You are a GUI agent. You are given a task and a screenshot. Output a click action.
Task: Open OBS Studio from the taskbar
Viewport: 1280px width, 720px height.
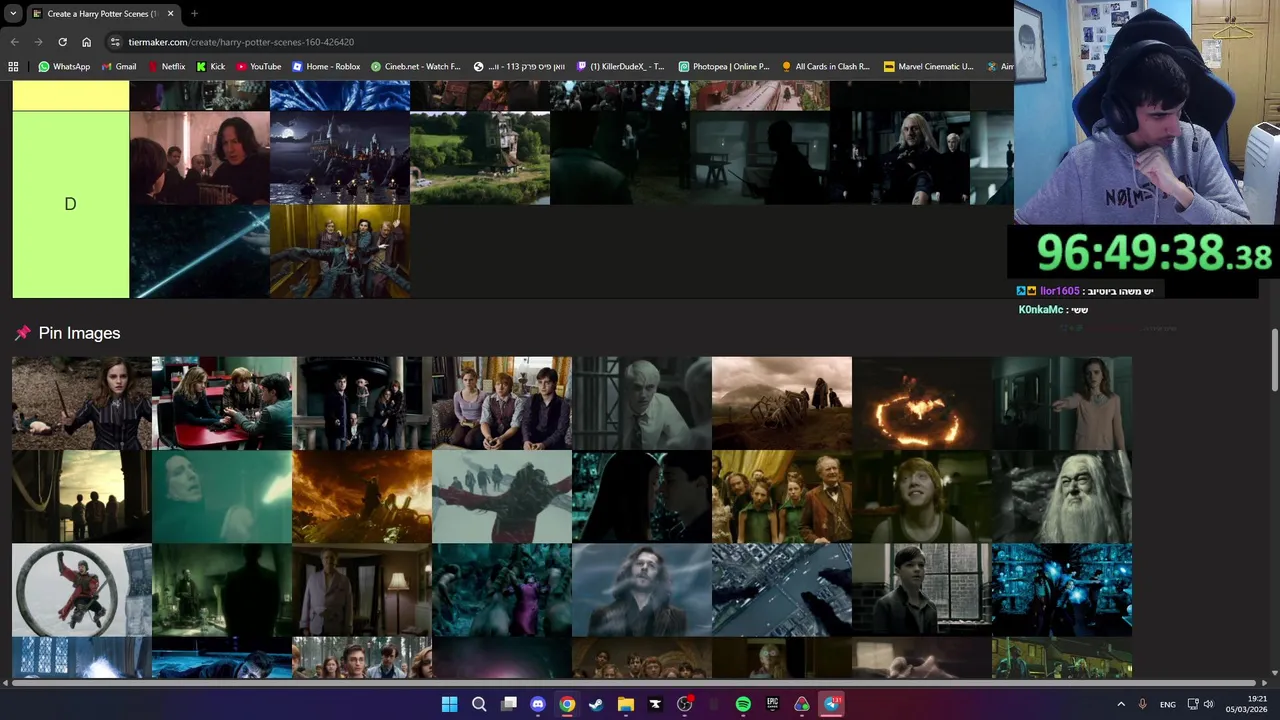click(685, 704)
